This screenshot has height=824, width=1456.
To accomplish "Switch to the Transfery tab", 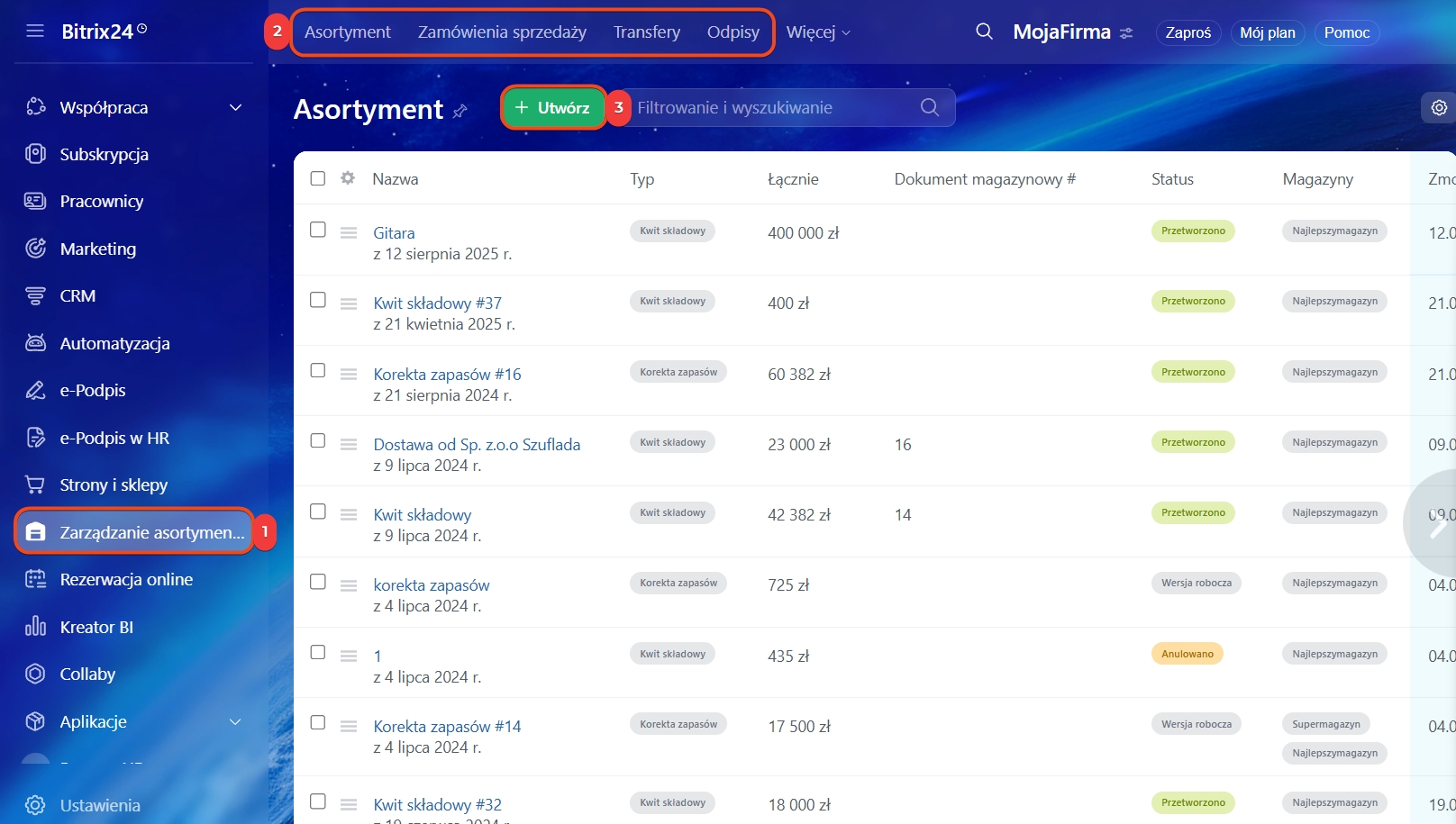I will 646,32.
